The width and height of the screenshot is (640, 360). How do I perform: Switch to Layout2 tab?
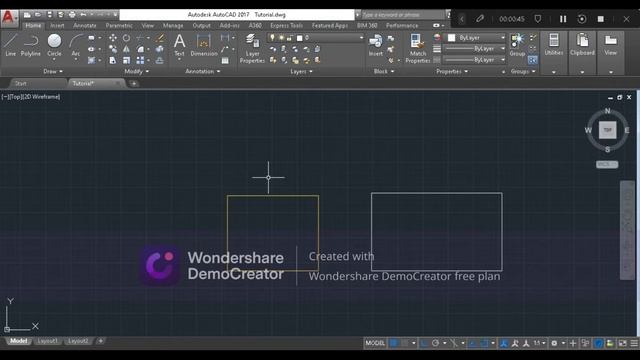pyautogui.click(x=78, y=341)
